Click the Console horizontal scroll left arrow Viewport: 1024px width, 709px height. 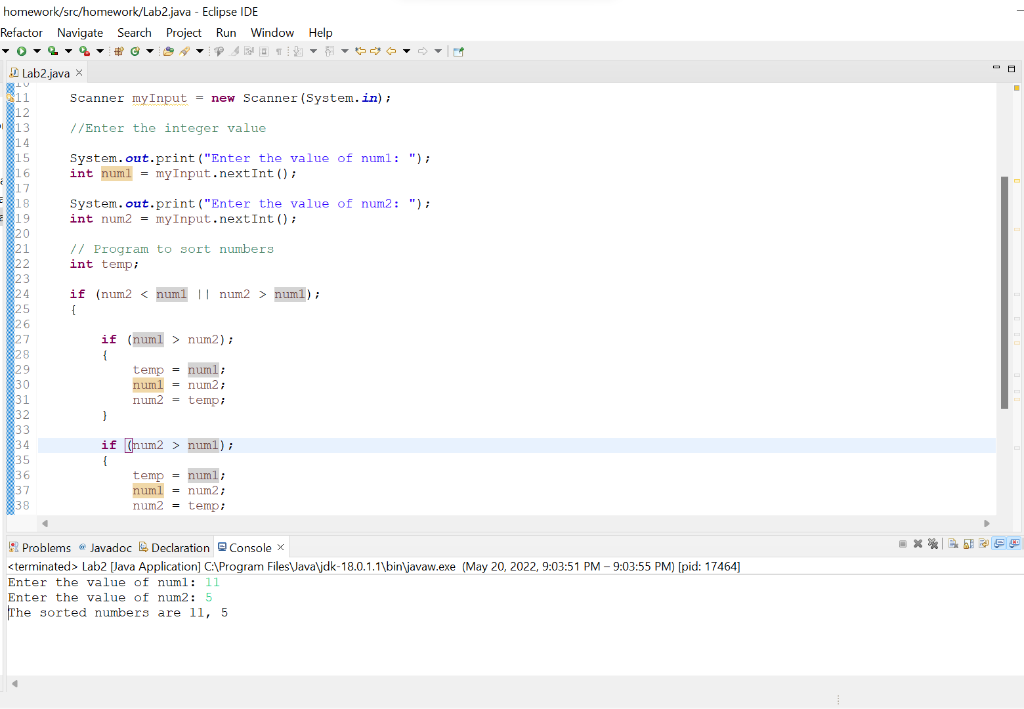(x=14, y=684)
